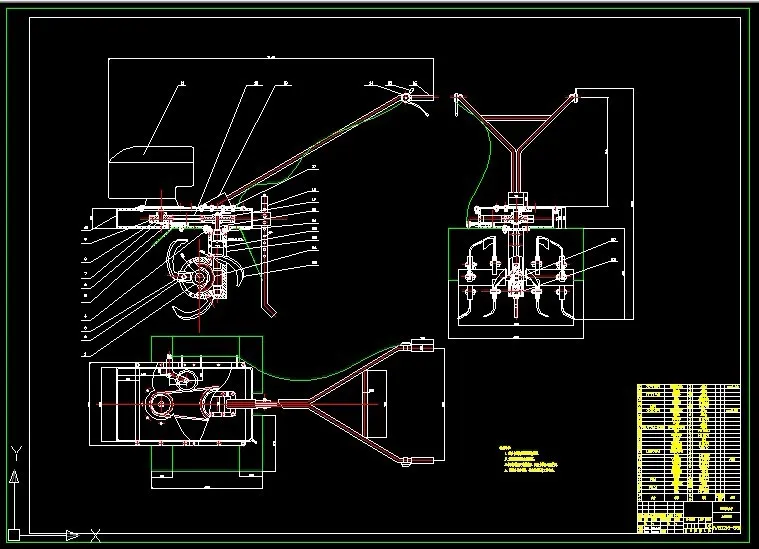Click the UCS origin square marker

pyautogui.click(x=14, y=535)
